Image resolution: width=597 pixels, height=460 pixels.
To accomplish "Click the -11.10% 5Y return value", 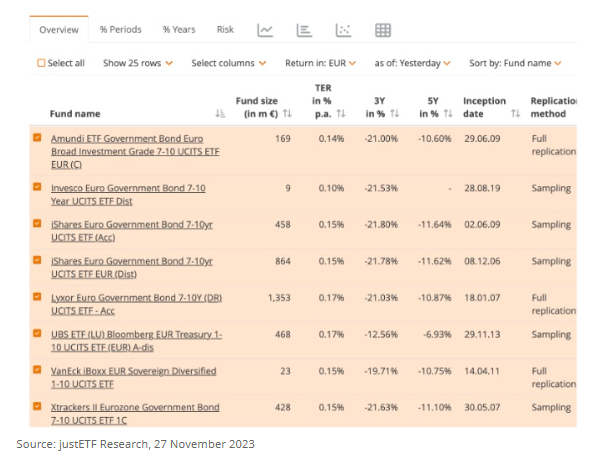I will 434,407.
